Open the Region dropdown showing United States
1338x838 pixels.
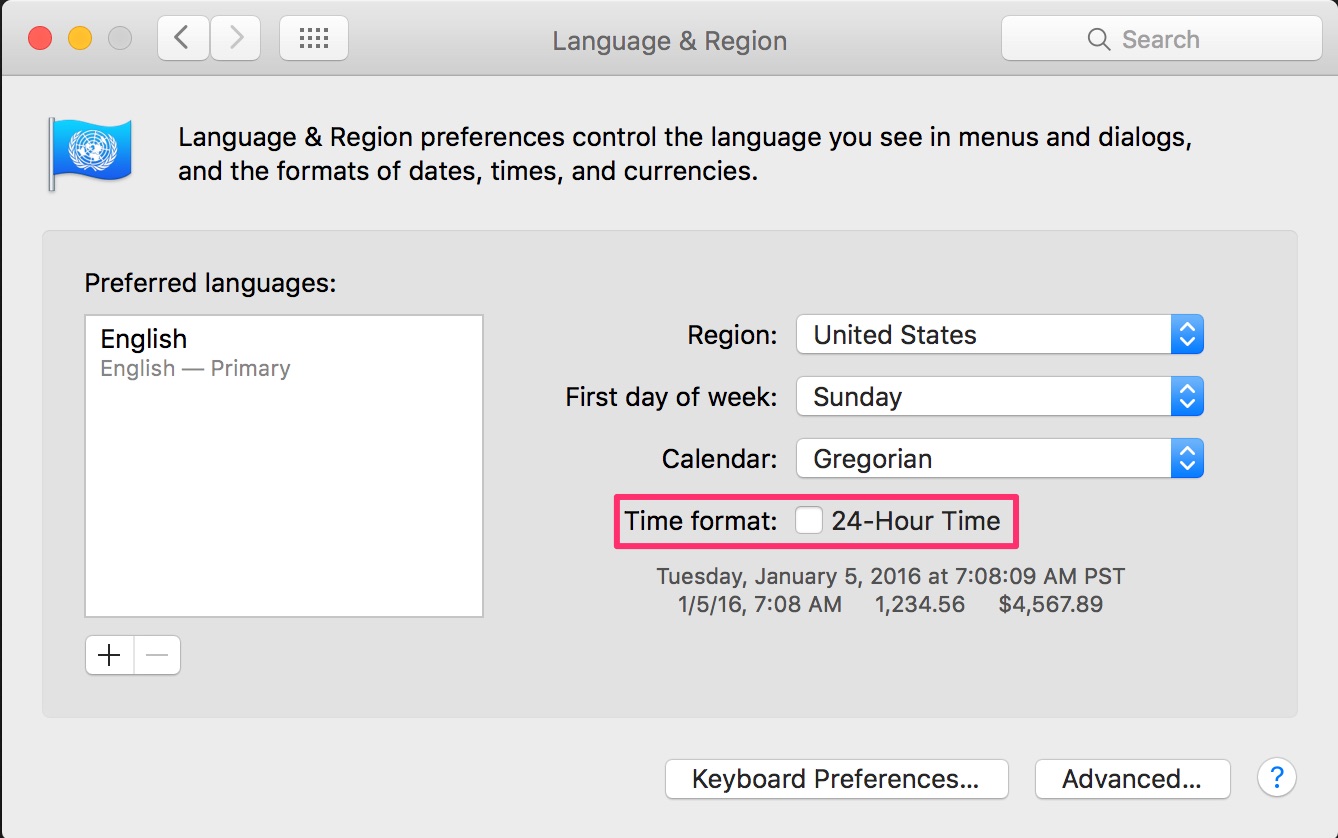[1000, 335]
